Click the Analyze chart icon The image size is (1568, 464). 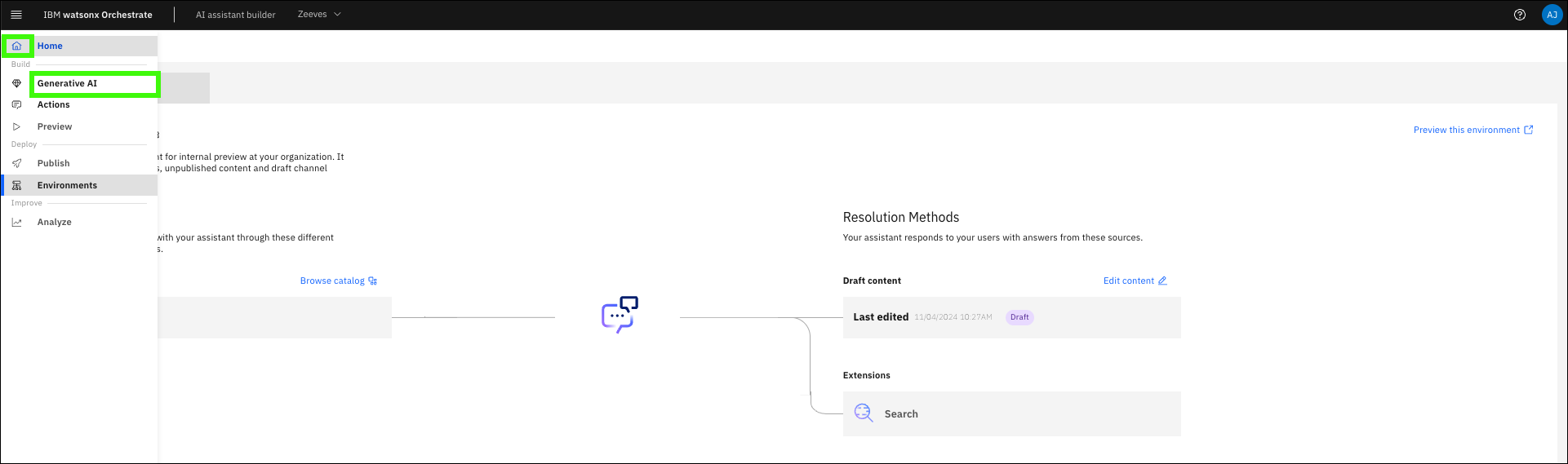[x=16, y=222]
